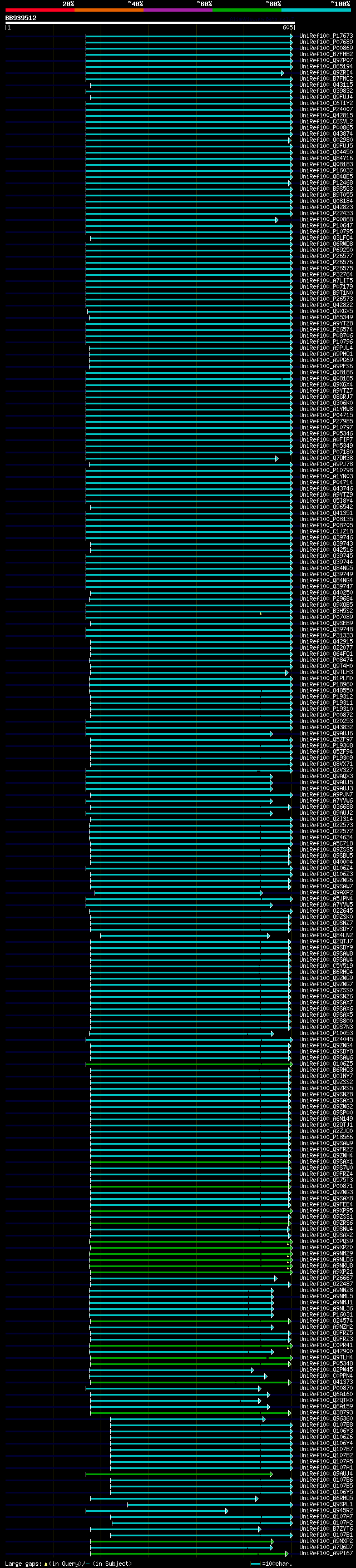Image resolution: width=356 pixels, height=1568 pixels.
Task: Open entry UniRef100_P05346
Action: (x=325, y=434)
